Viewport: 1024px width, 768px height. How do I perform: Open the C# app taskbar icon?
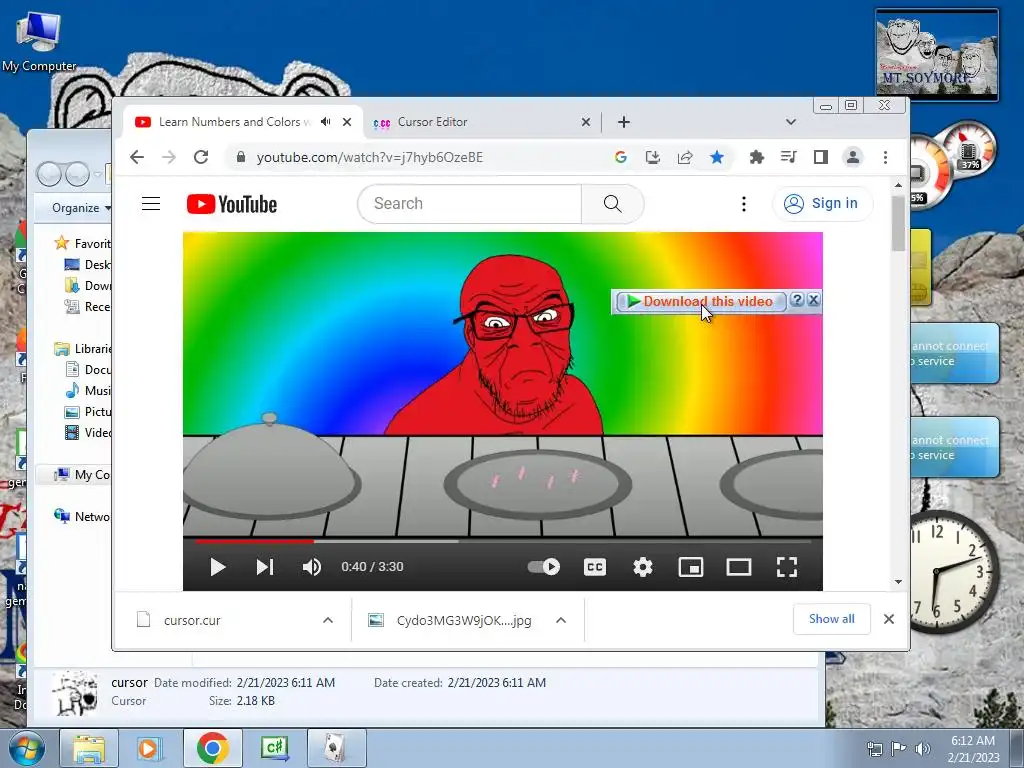pos(274,748)
